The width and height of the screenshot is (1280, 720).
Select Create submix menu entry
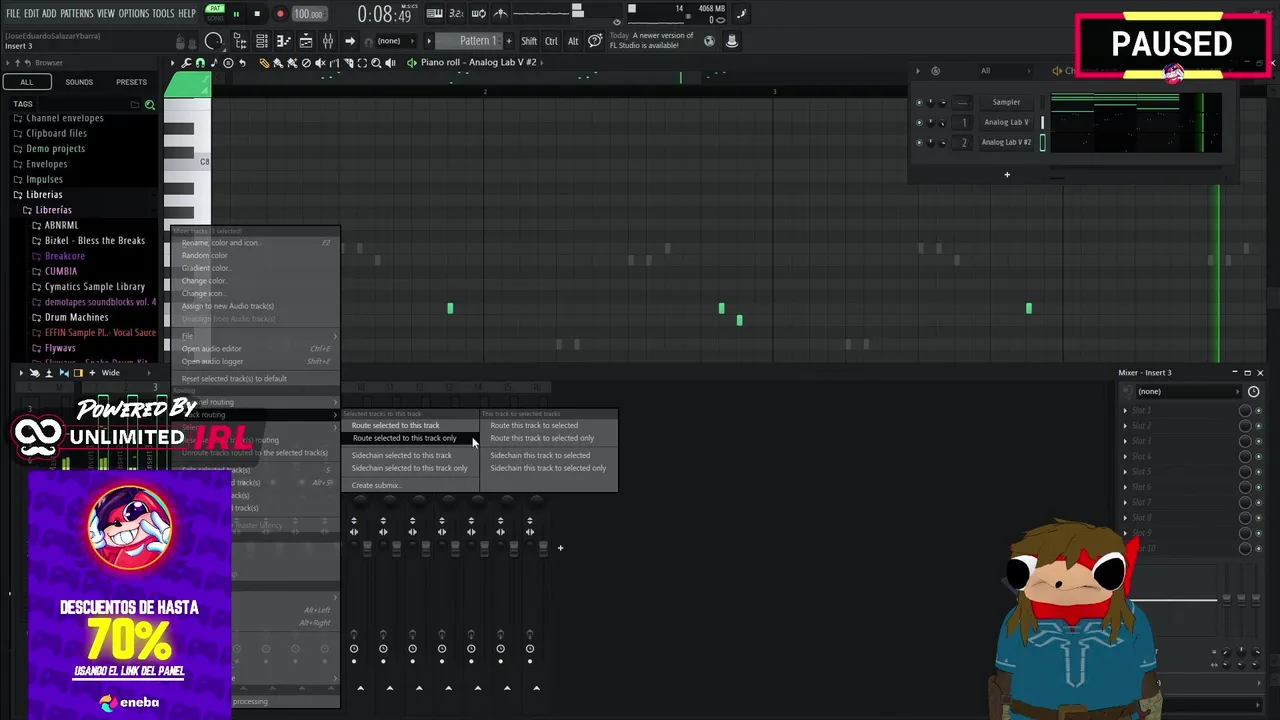point(376,485)
